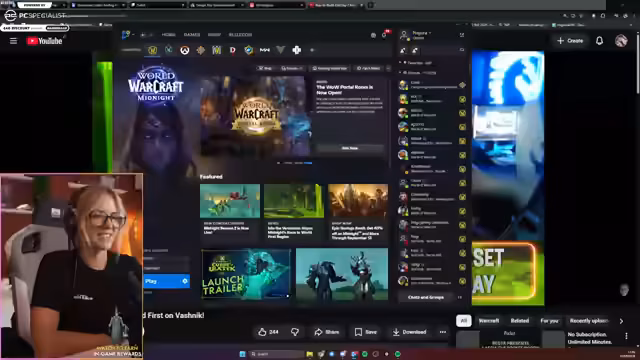Click the add friend icon
Image resolution: width=640 pixels, height=360 pixels.
click(x=403, y=50)
